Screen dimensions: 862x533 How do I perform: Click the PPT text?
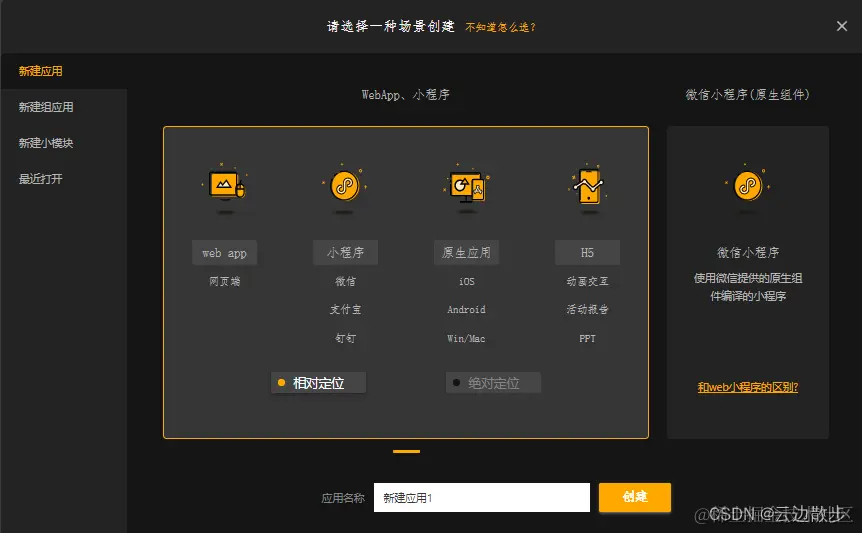coord(587,338)
